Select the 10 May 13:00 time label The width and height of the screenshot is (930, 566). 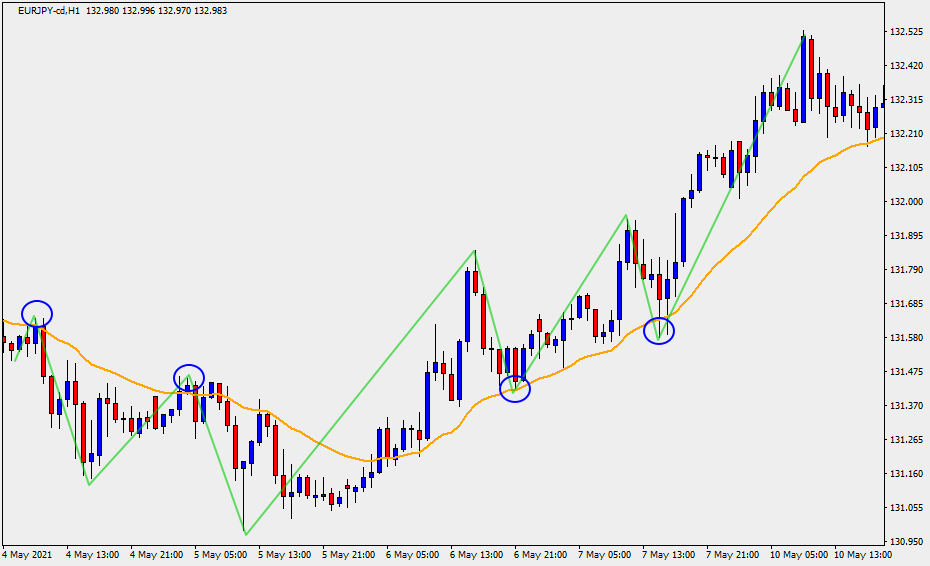(x=864, y=554)
